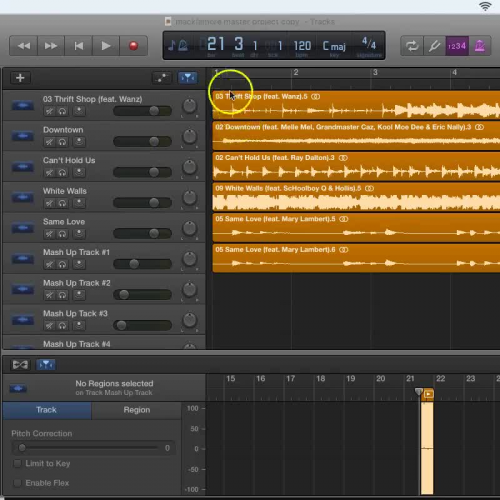500x500 pixels.
Task: Open the LCD display mode menu
Action: (178, 46)
